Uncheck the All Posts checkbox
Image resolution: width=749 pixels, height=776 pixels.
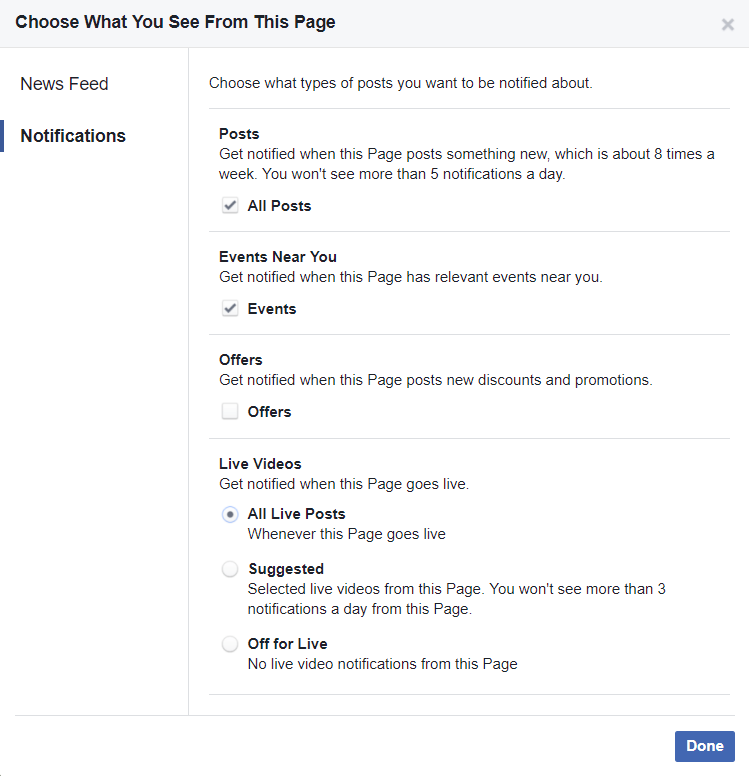pos(230,206)
